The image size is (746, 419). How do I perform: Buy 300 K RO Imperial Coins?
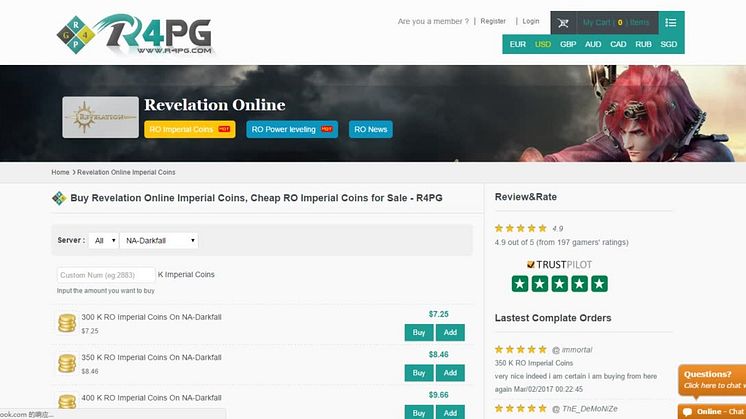click(x=419, y=332)
